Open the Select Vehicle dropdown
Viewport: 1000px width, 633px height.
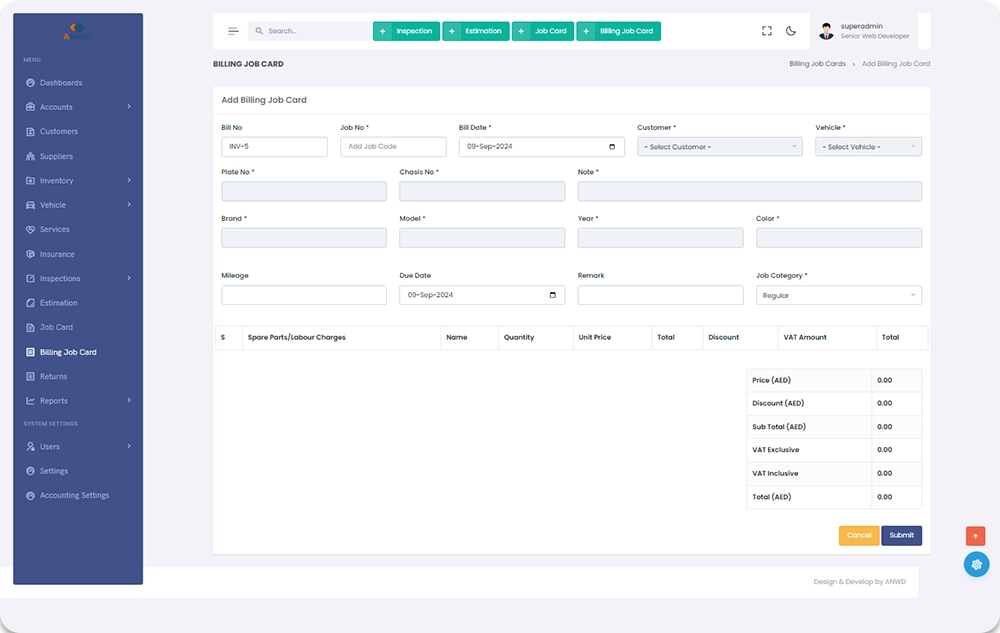[x=868, y=147]
